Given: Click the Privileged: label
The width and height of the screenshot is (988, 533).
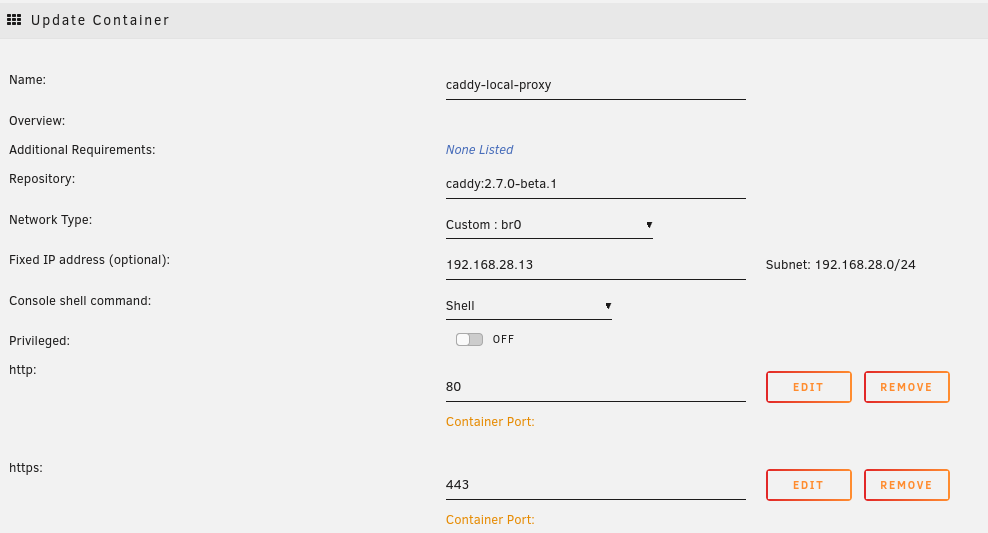Looking at the screenshot, I should click(x=39, y=341).
